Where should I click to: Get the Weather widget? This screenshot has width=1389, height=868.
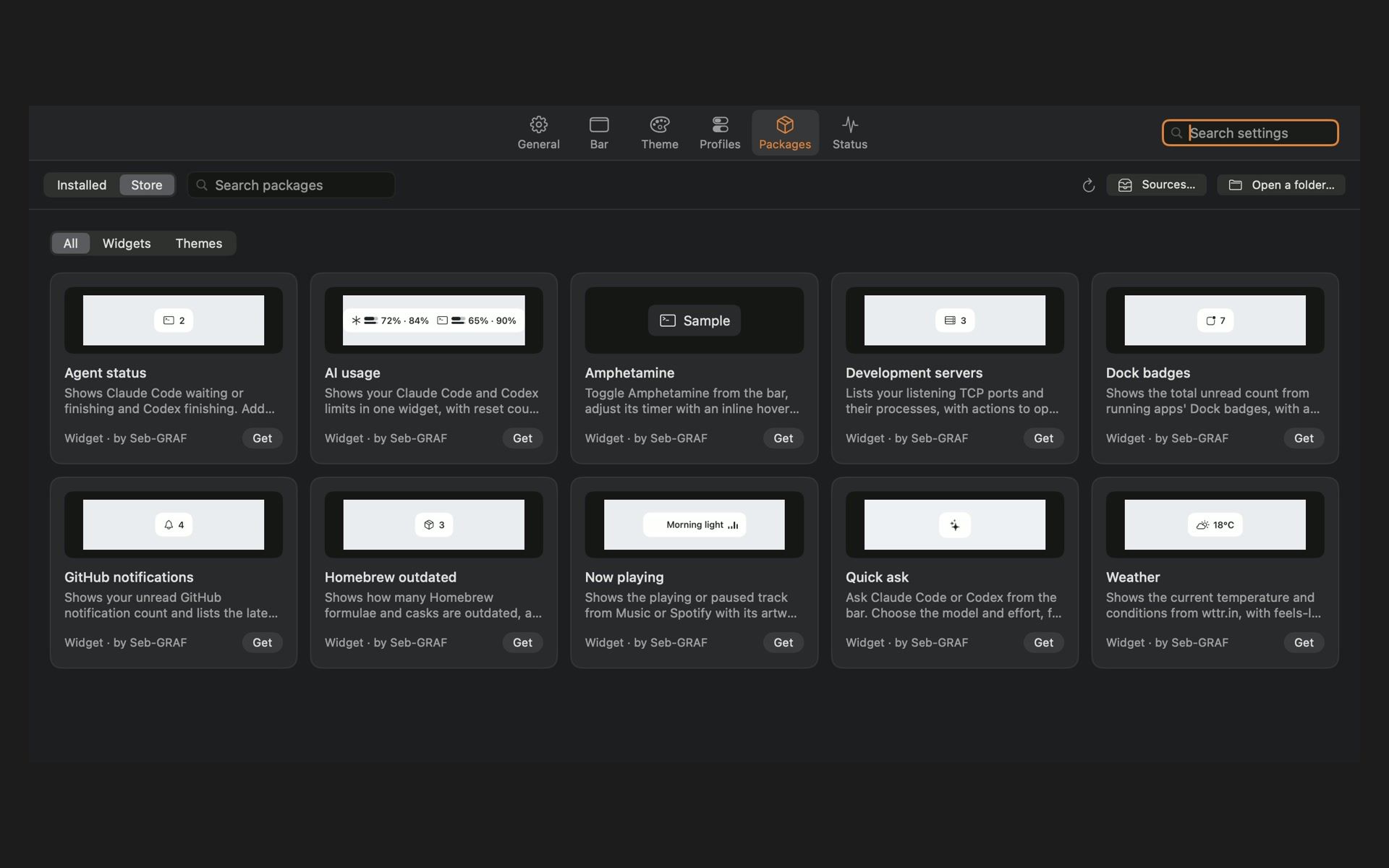[1304, 643]
